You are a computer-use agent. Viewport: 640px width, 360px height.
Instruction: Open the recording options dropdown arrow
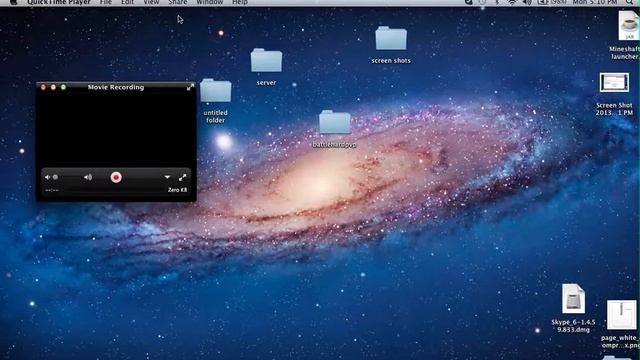[x=167, y=177]
